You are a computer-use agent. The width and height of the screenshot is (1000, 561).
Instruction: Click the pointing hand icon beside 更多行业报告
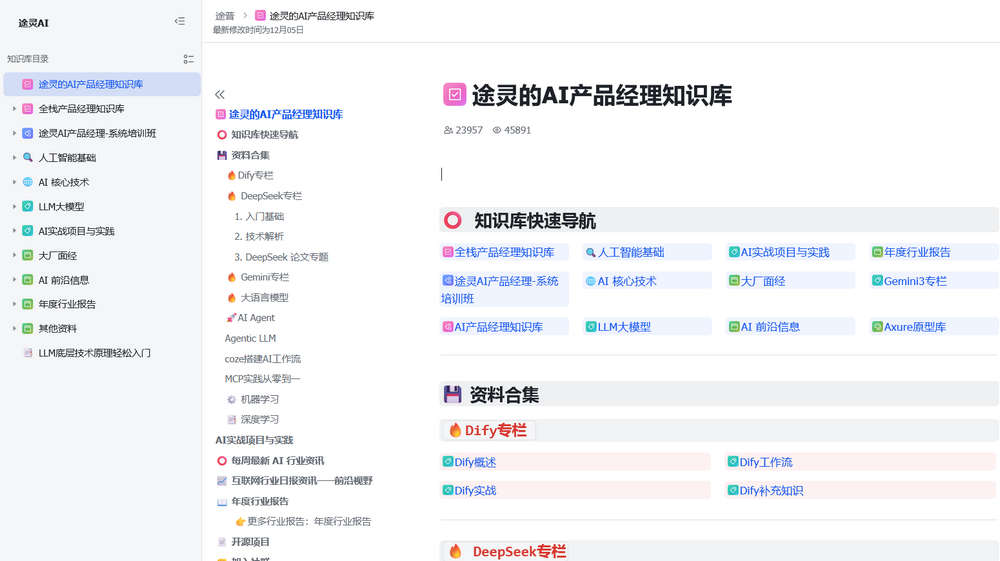click(x=240, y=521)
